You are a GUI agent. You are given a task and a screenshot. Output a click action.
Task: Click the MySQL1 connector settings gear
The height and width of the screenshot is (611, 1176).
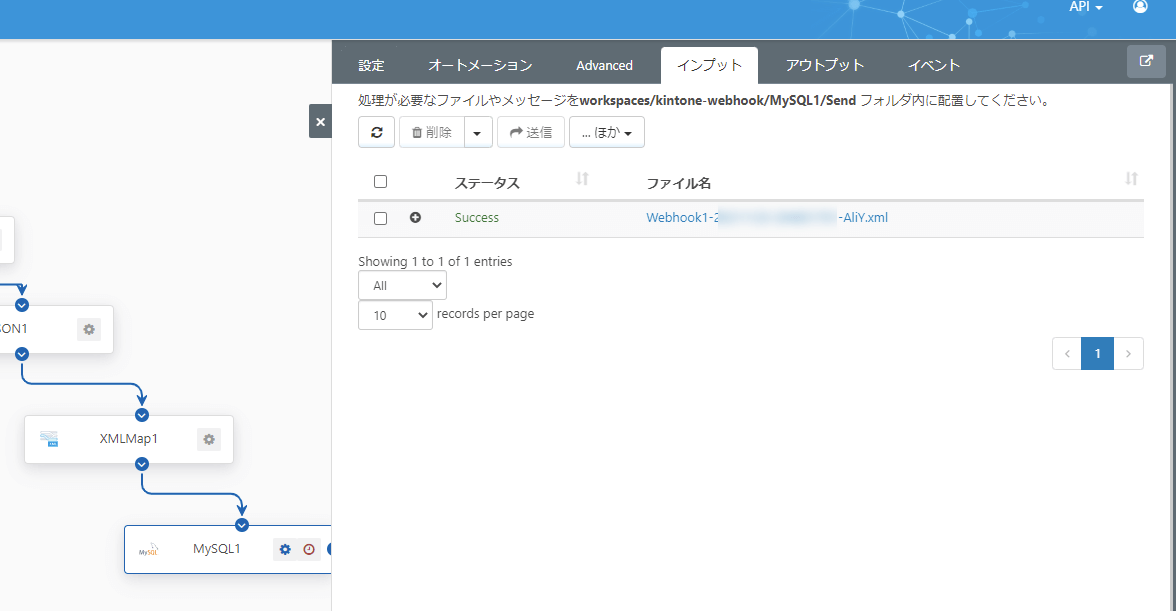point(285,549)
